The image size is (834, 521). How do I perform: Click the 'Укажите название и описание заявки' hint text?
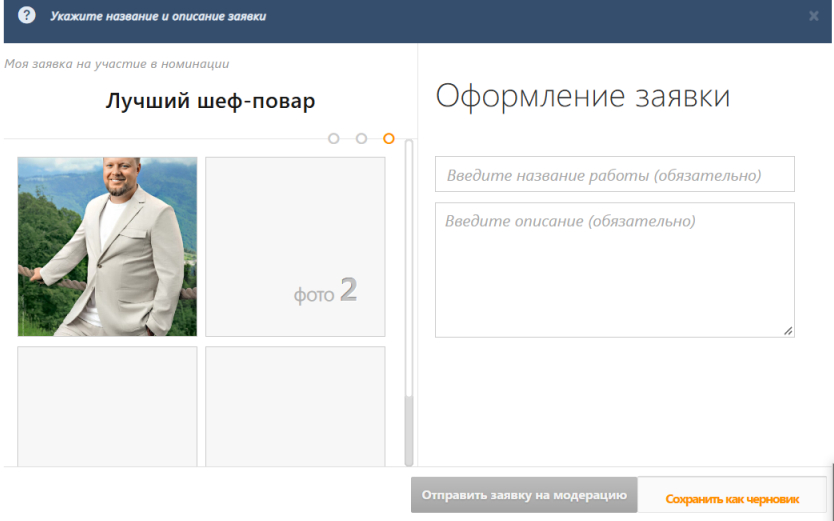click(158, 16)
